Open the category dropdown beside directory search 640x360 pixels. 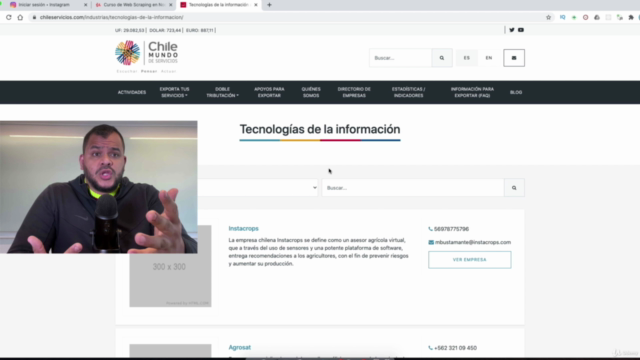[258, 188]
